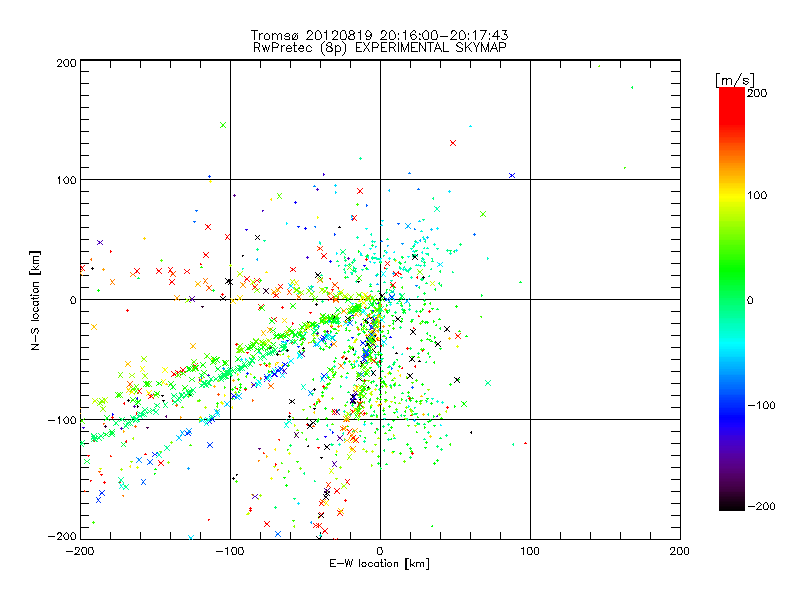Click the N-S axis tick label "100"
The height and width of the screenshot is (600, 800).
coord(66,180)
